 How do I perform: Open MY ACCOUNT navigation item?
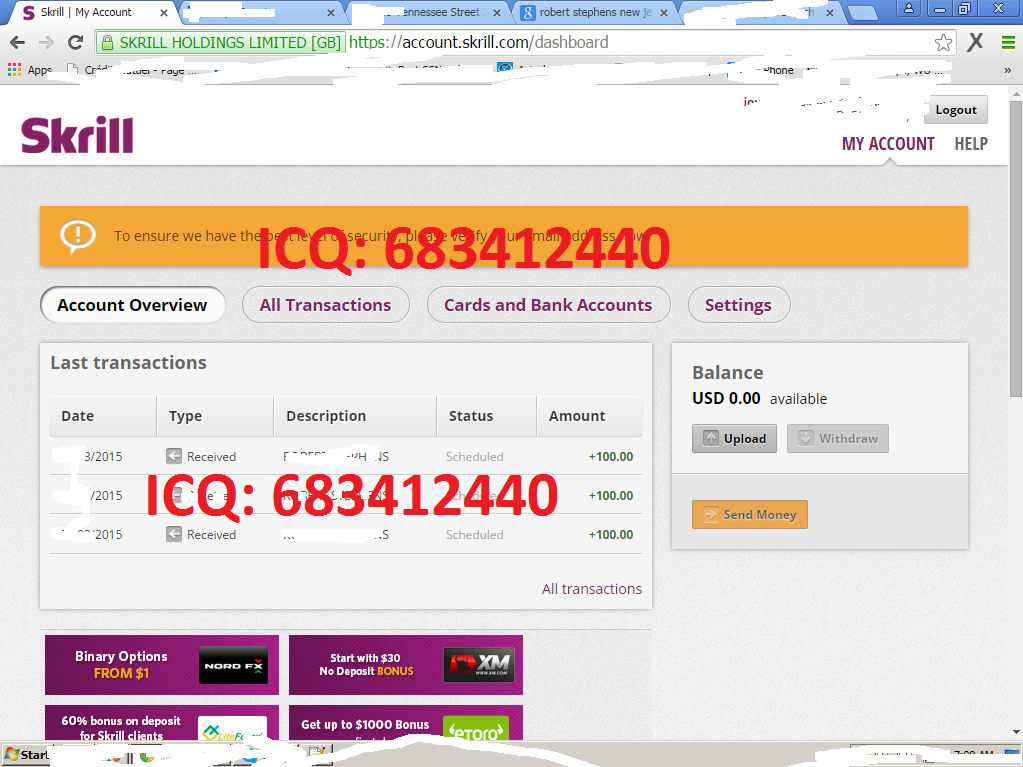pyautogui.click(x=888, y=143)
